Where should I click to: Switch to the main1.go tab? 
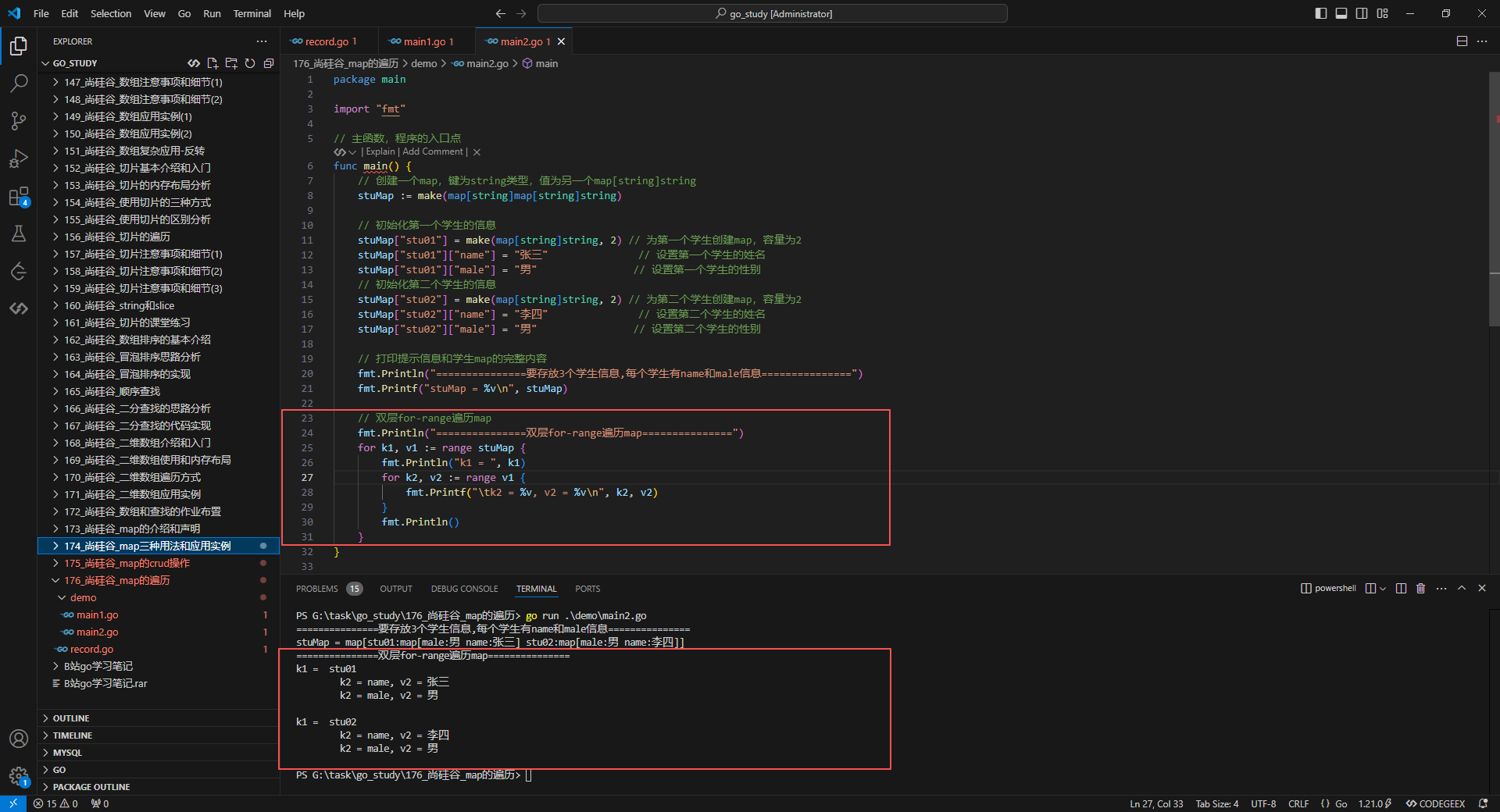pos(427,41)
